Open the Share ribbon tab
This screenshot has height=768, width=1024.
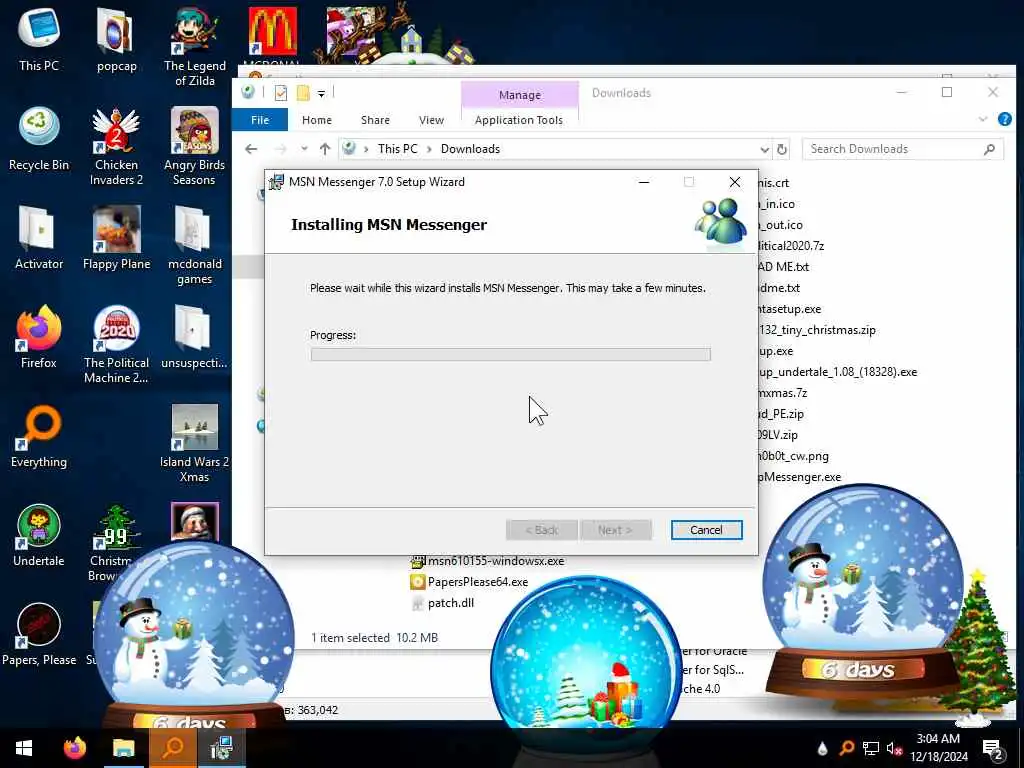376,120
